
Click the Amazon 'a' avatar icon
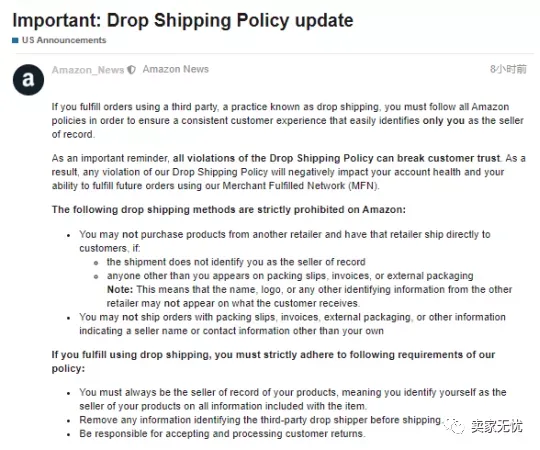[x=28, y=80]
